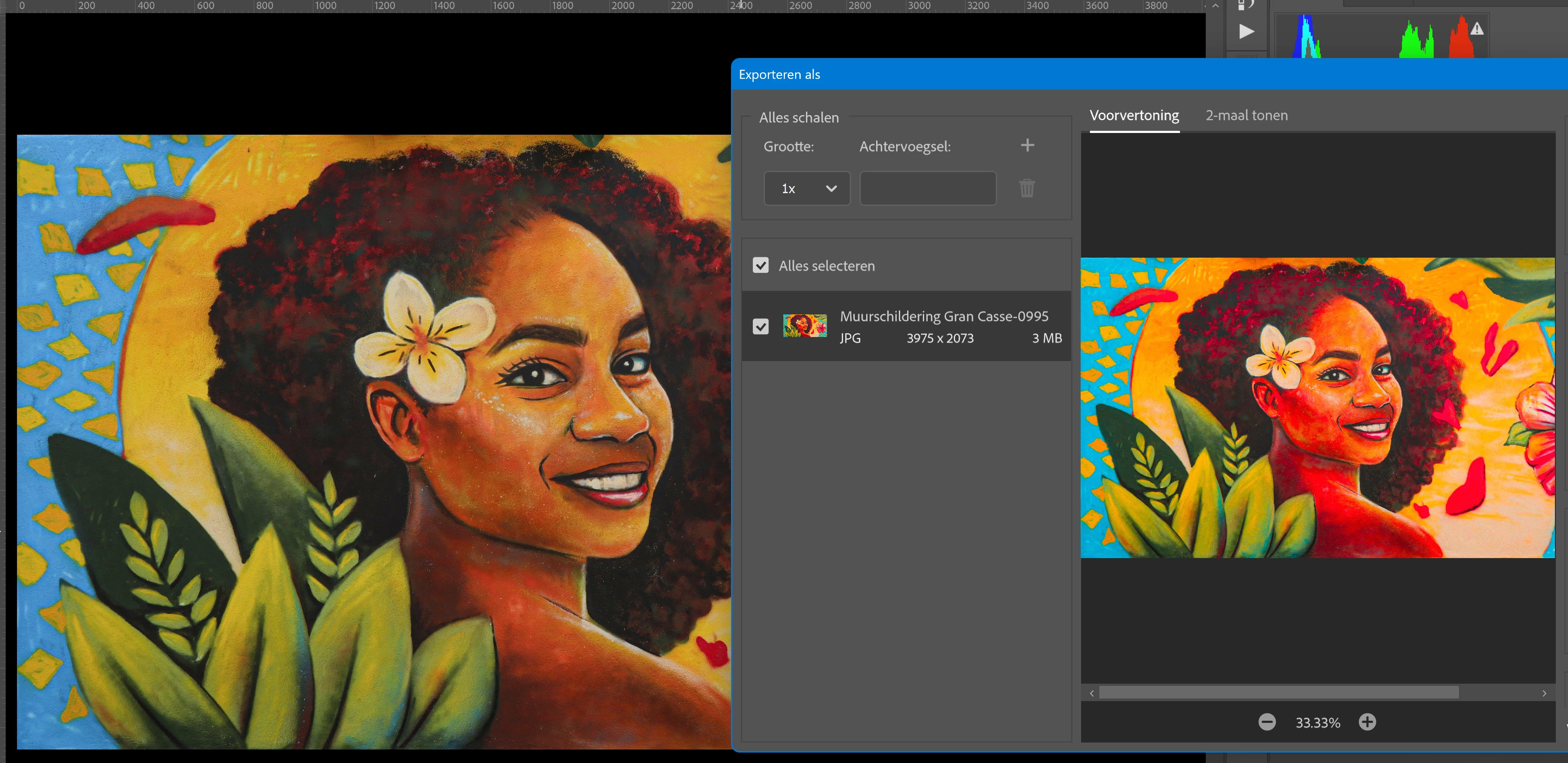Click the preview scrollbar right arrow
This screenshot has height=763, width=1568.
(1544, 693)
